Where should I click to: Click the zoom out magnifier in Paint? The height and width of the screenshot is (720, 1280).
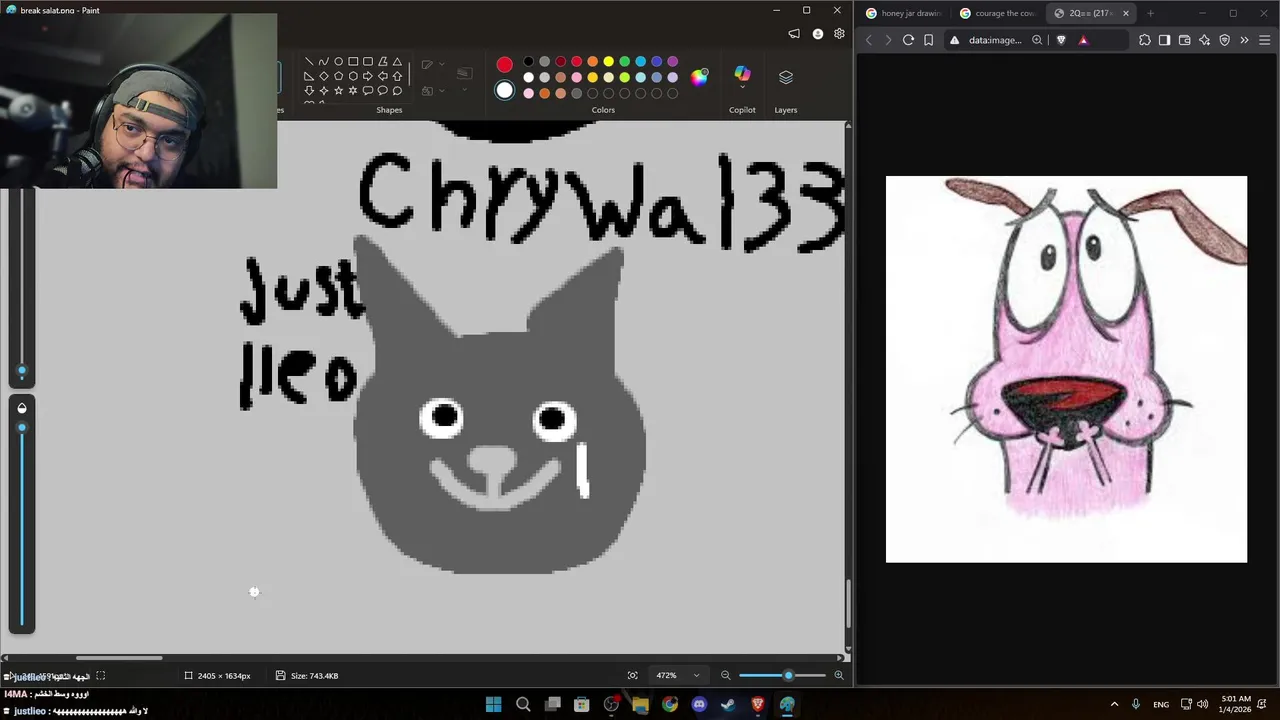726,676
